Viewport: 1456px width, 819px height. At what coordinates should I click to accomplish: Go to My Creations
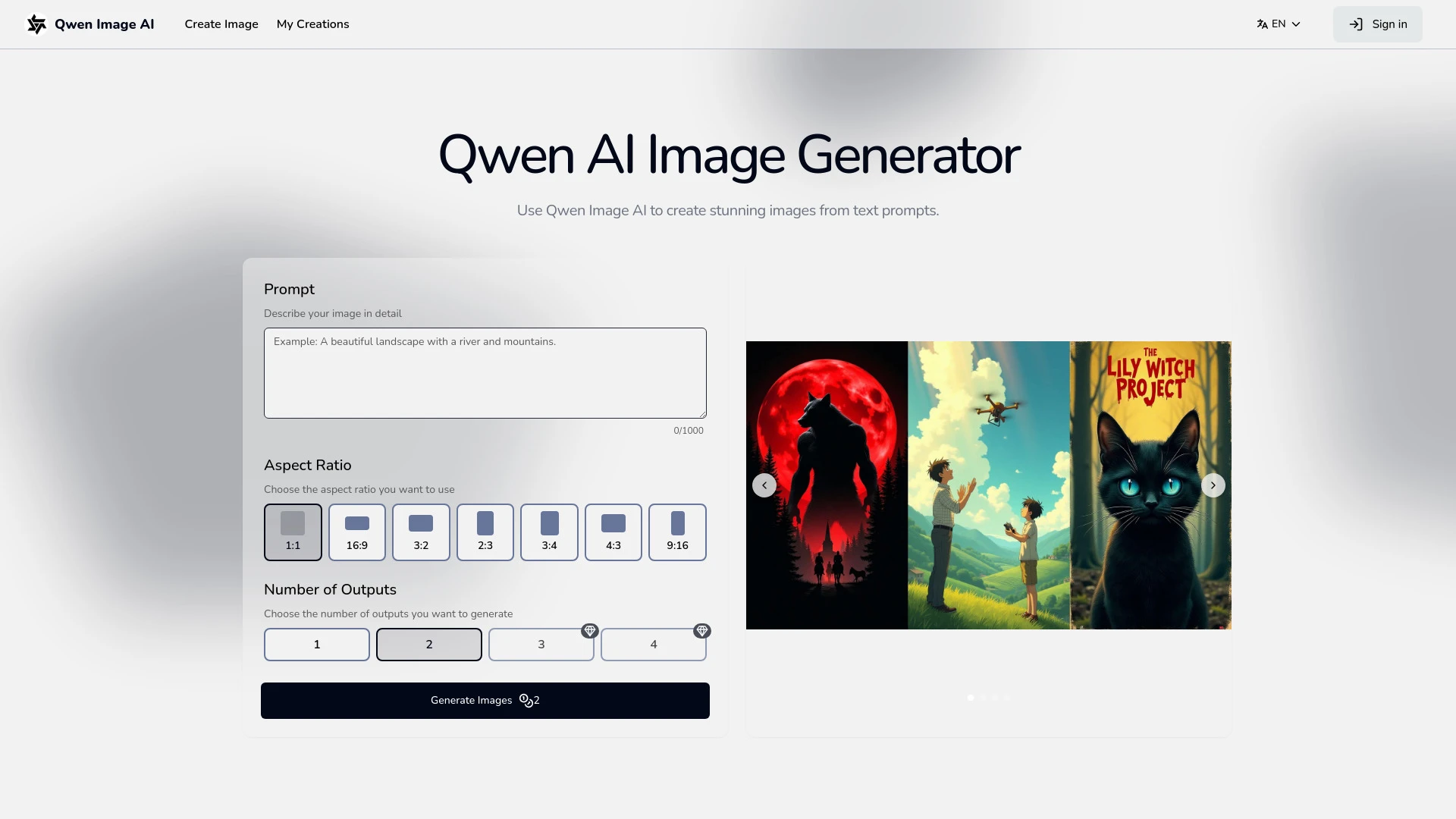click(x=312, y=24)
